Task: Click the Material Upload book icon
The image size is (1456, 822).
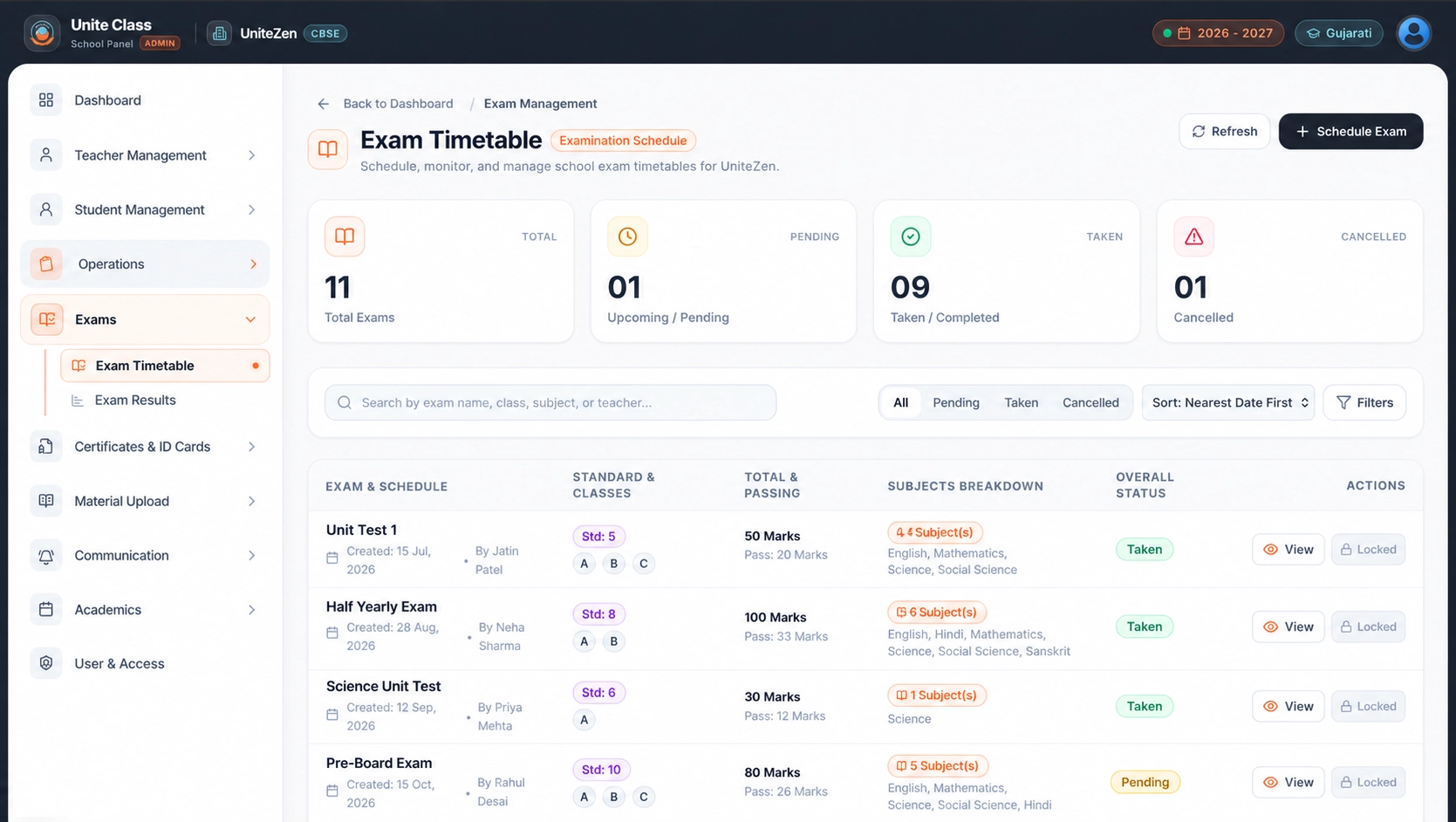Action: point(46,501)
